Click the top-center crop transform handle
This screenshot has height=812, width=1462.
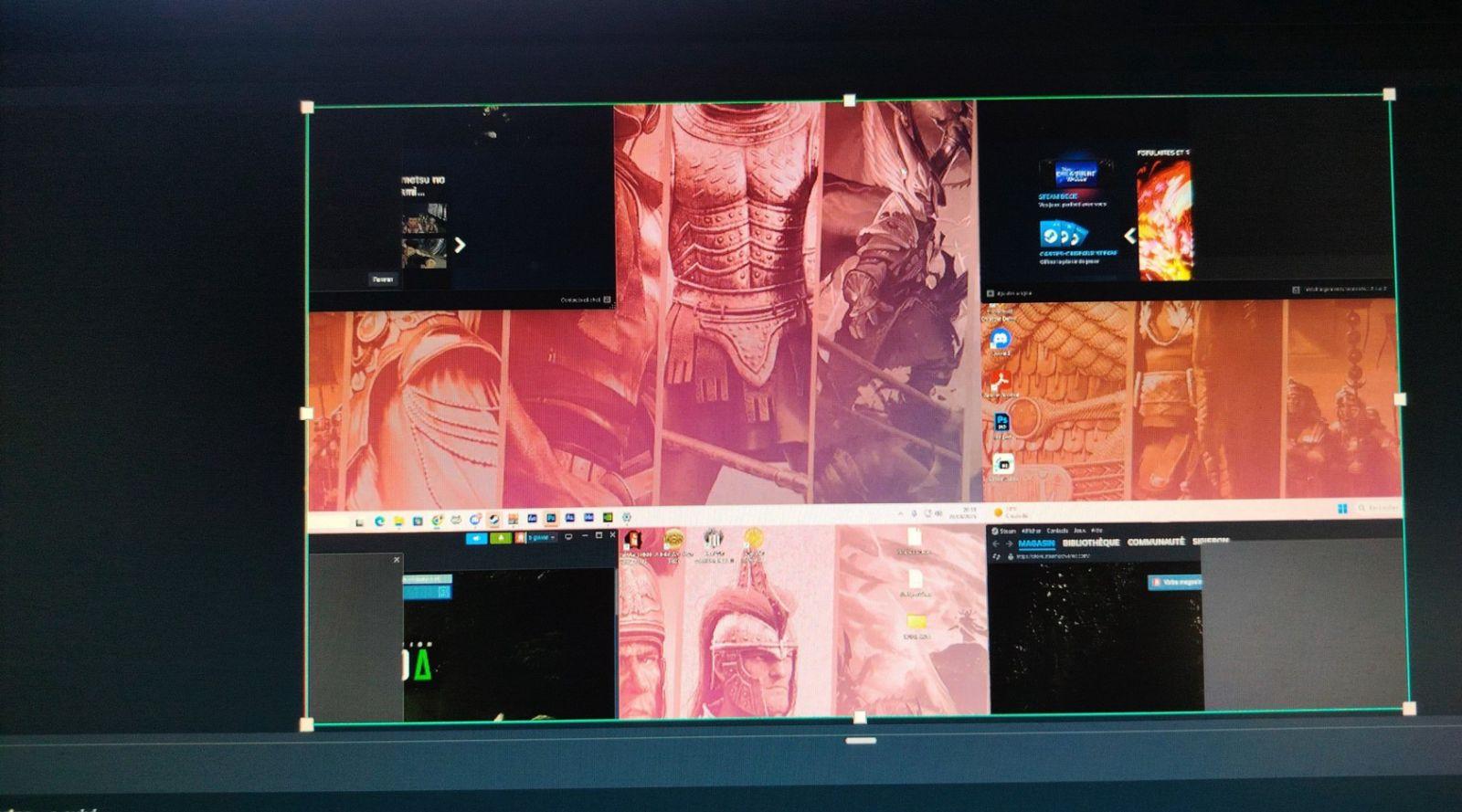[x=850, y=100]
